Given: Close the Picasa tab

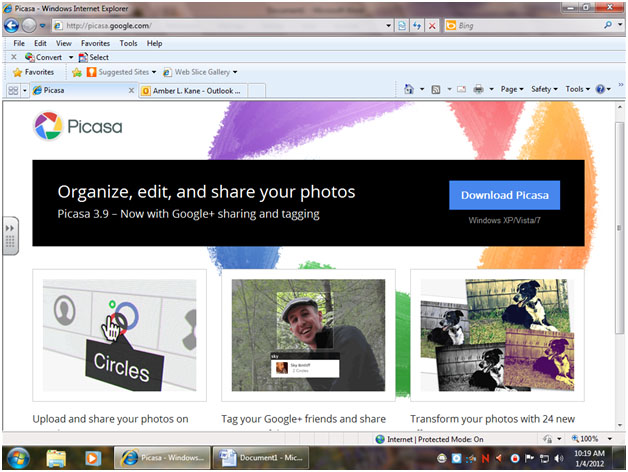Looking at the screenshot, I should (x=131, y=91).
